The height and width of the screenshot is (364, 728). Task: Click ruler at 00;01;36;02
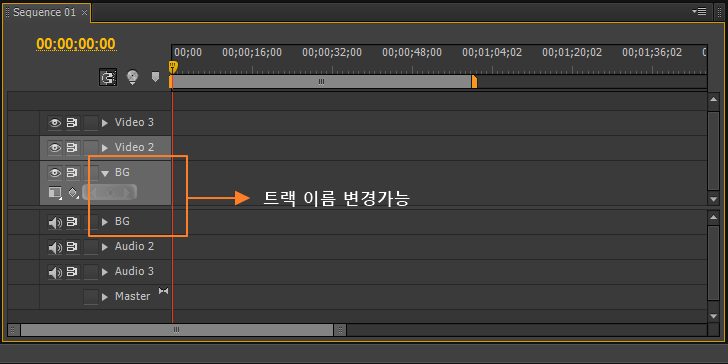point(652,52)
